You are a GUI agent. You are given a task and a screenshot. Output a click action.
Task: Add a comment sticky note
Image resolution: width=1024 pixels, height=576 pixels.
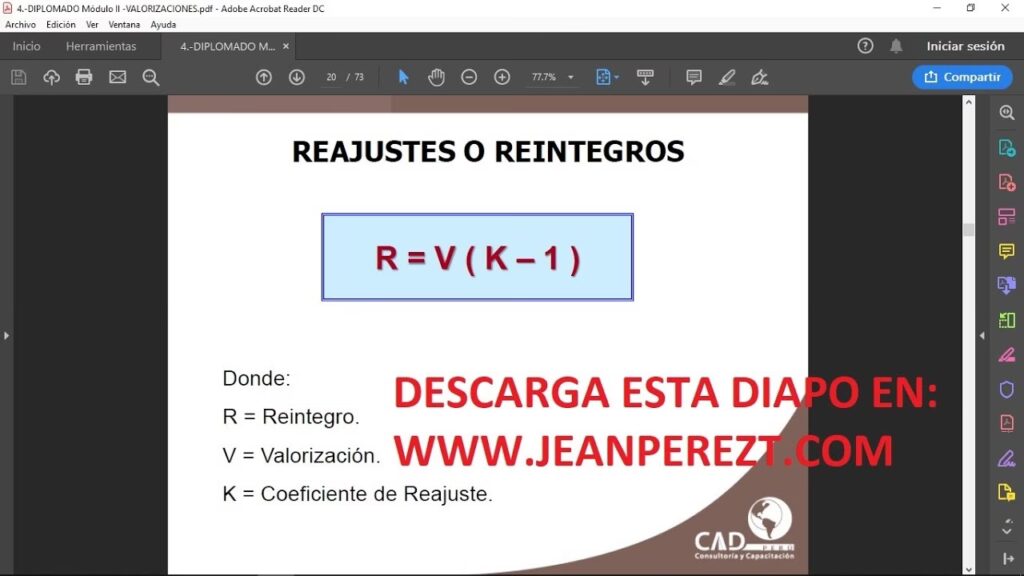[694, 77]
